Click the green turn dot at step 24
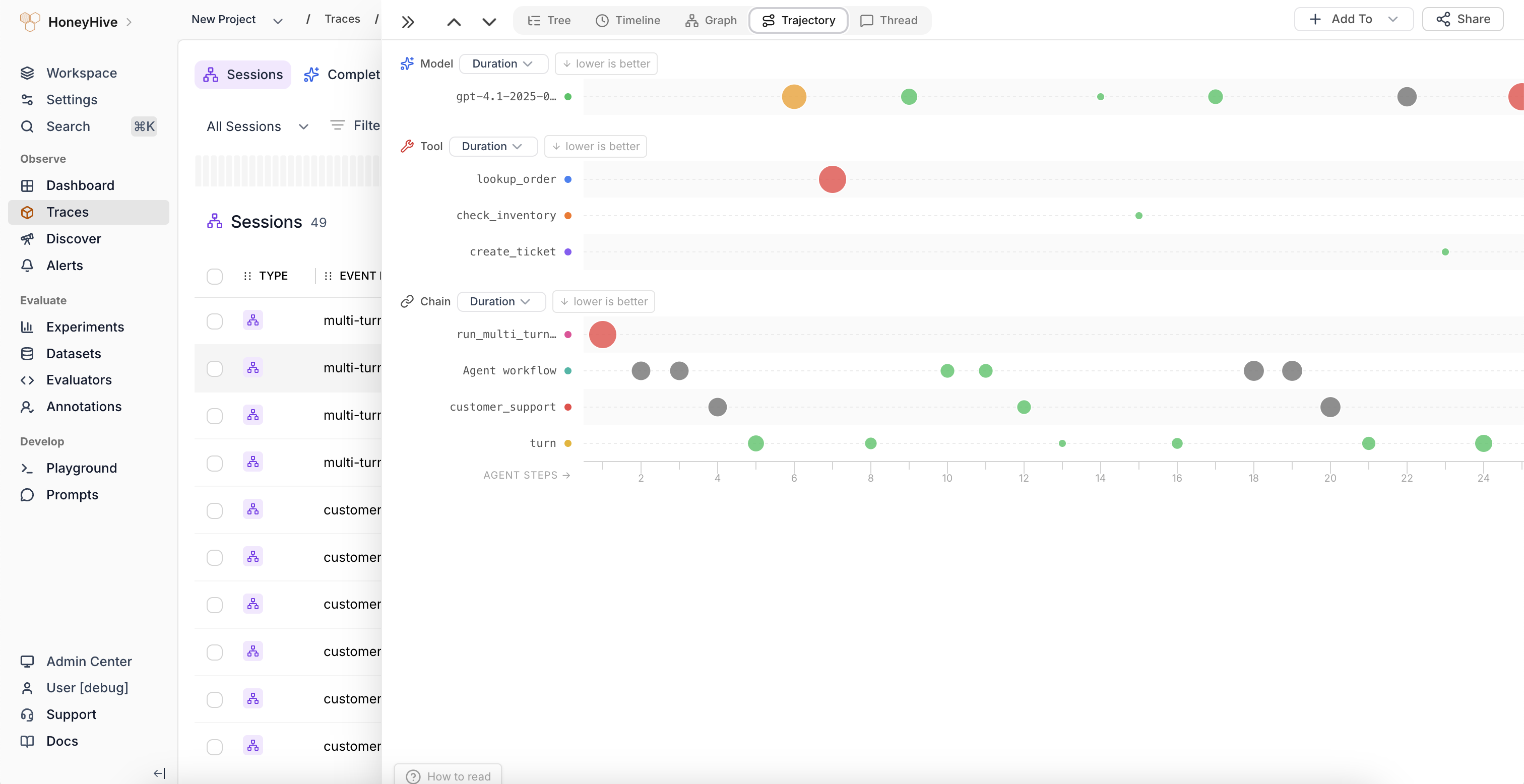1524x784 pixels. coord(1483,443)
